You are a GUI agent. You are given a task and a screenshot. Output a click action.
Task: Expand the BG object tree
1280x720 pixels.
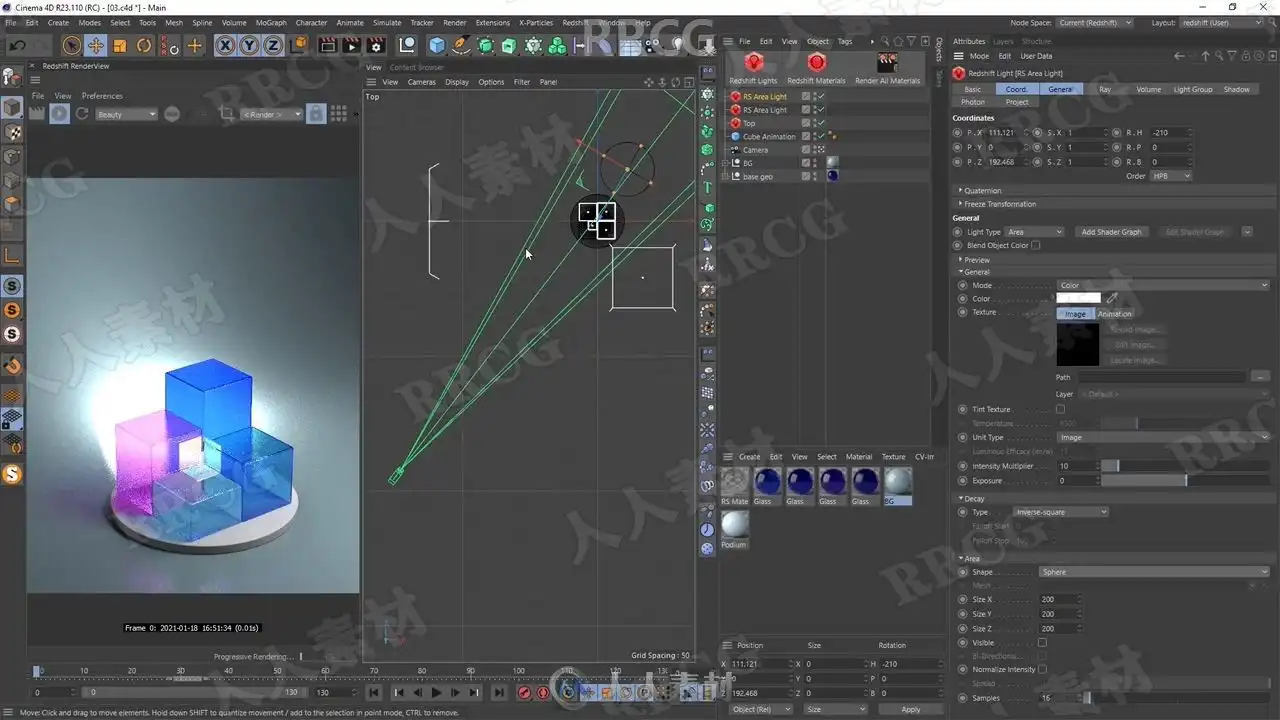[726, 163]
